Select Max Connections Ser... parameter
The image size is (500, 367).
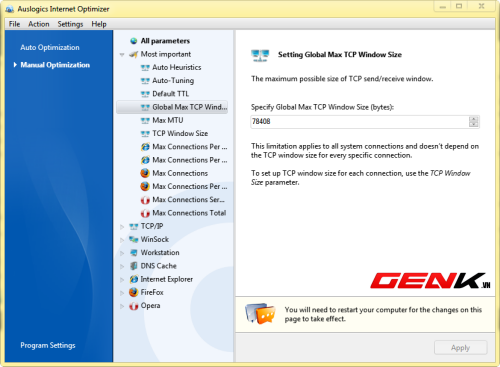tap(188, 200)
